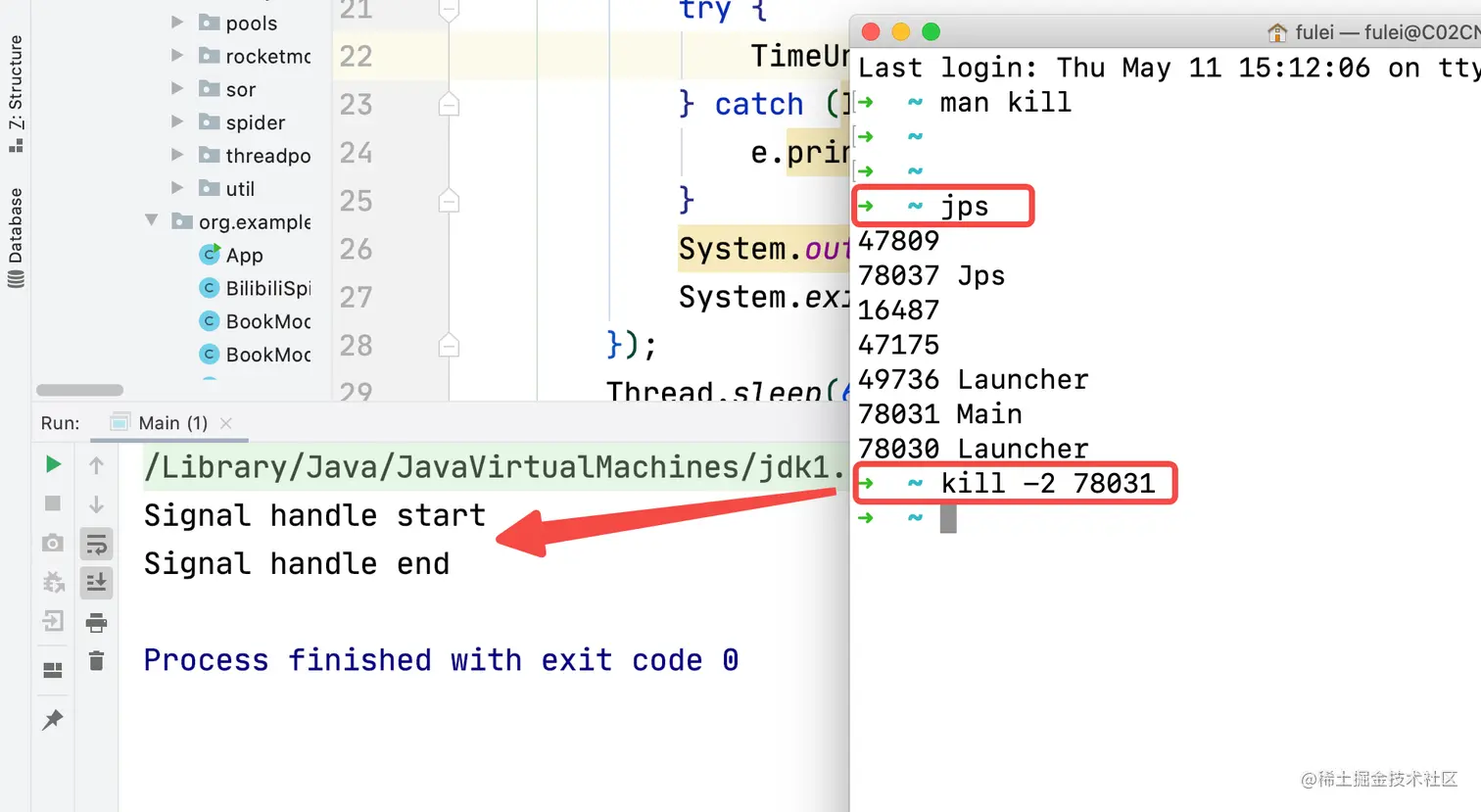The width and height of the screenshot is (1481, 812).
Task: Expand the pools folder
Action: click(x=177, y=22)
